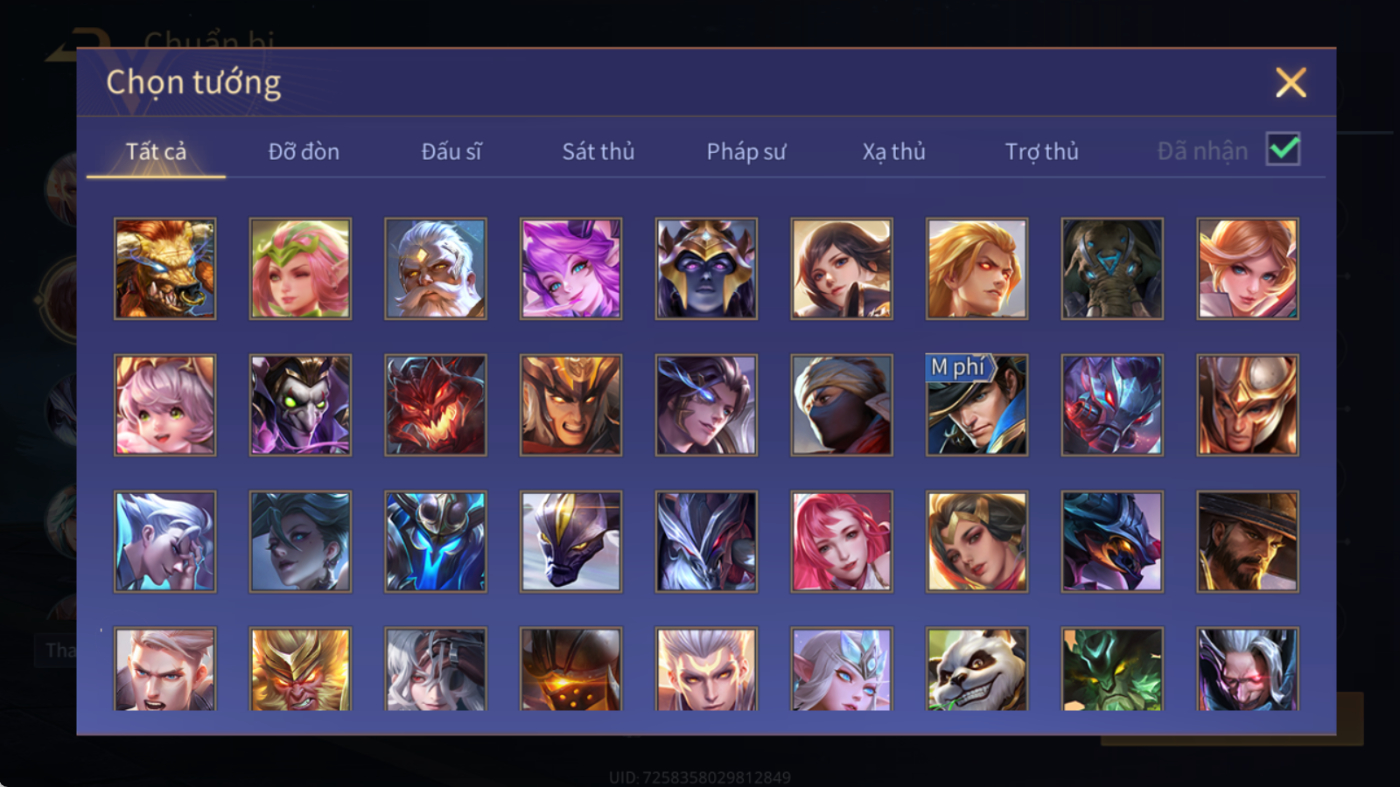This screenshot has width=1400, height=787.
Task: Select the orange beast hero portrait
Action: (x=165, y=269)
